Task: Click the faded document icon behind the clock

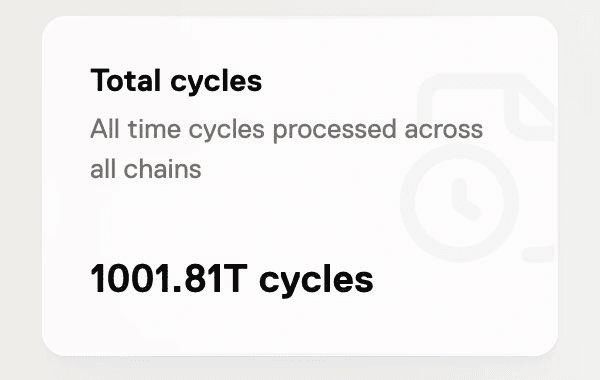Action: (486, 107)
